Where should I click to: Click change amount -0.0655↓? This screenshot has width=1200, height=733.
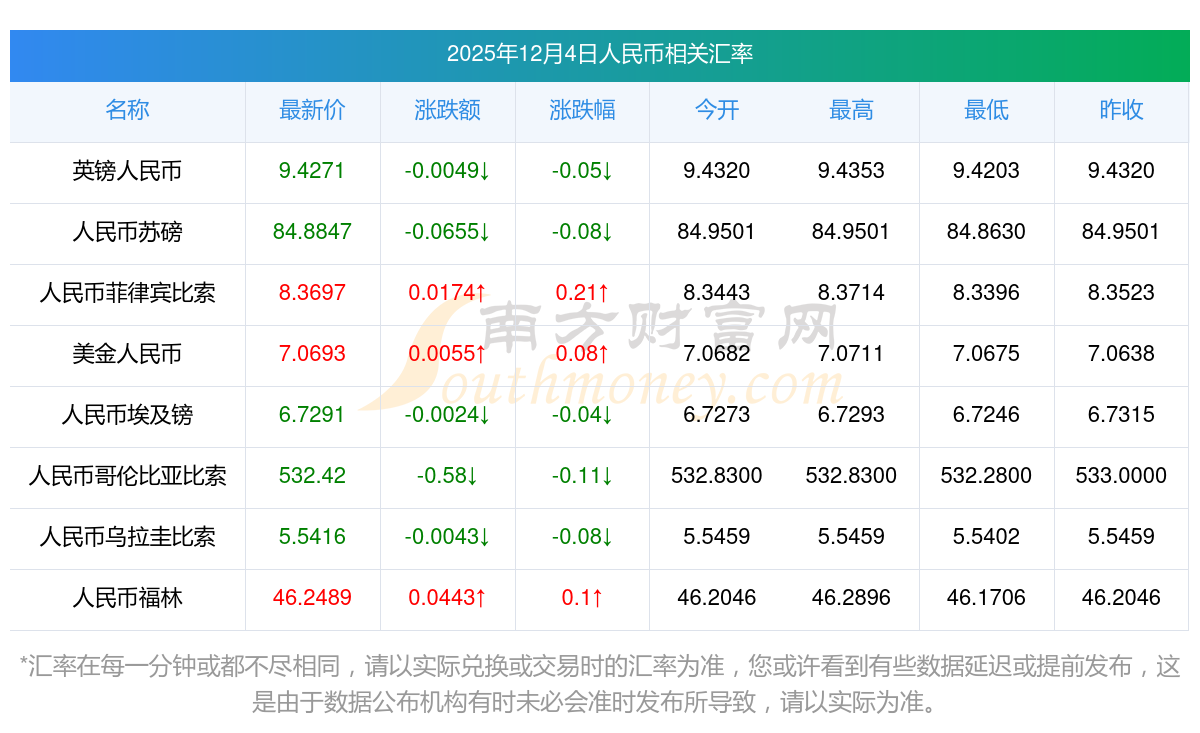pyautogui.click(x=447, y=232)
